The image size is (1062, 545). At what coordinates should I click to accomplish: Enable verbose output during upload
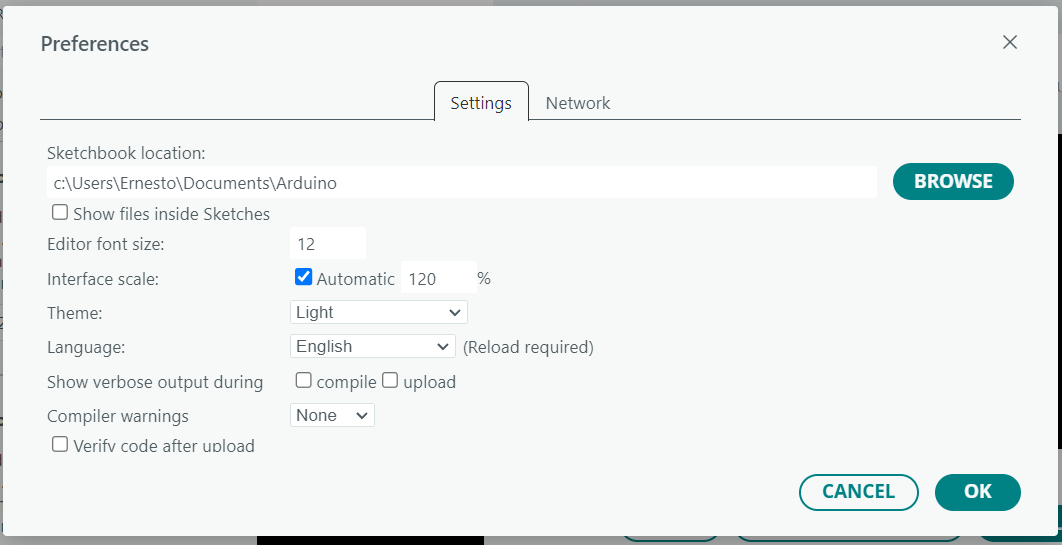coord(390,380)
